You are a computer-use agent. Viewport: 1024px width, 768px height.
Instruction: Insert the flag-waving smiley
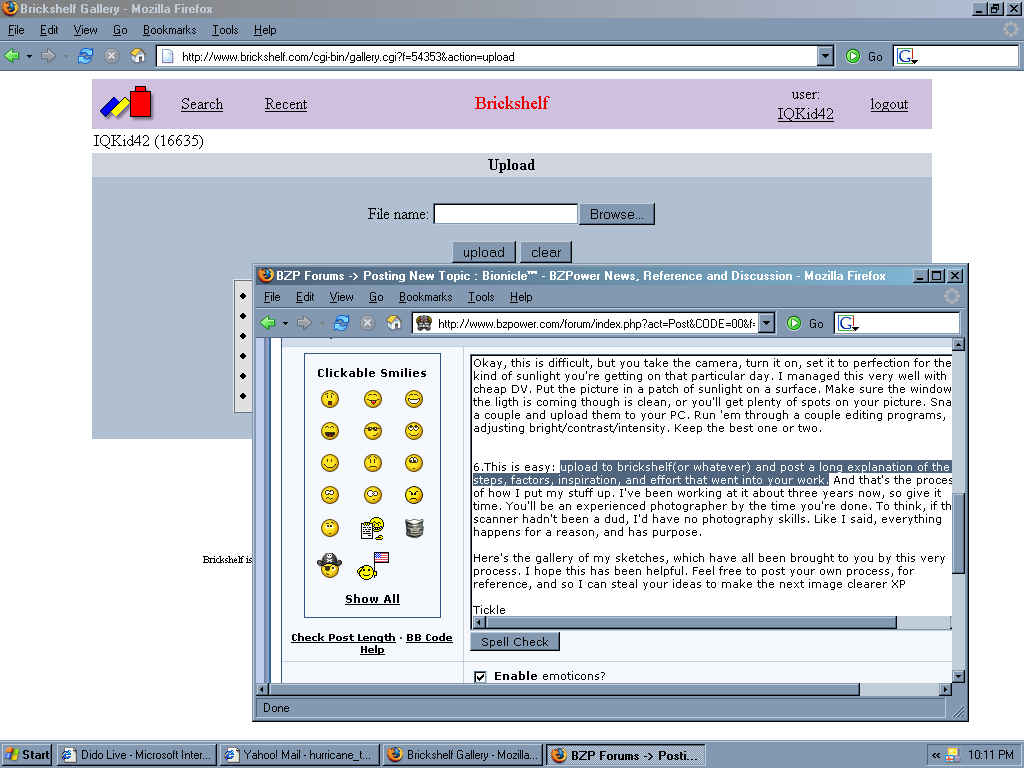tap(373, 566)
